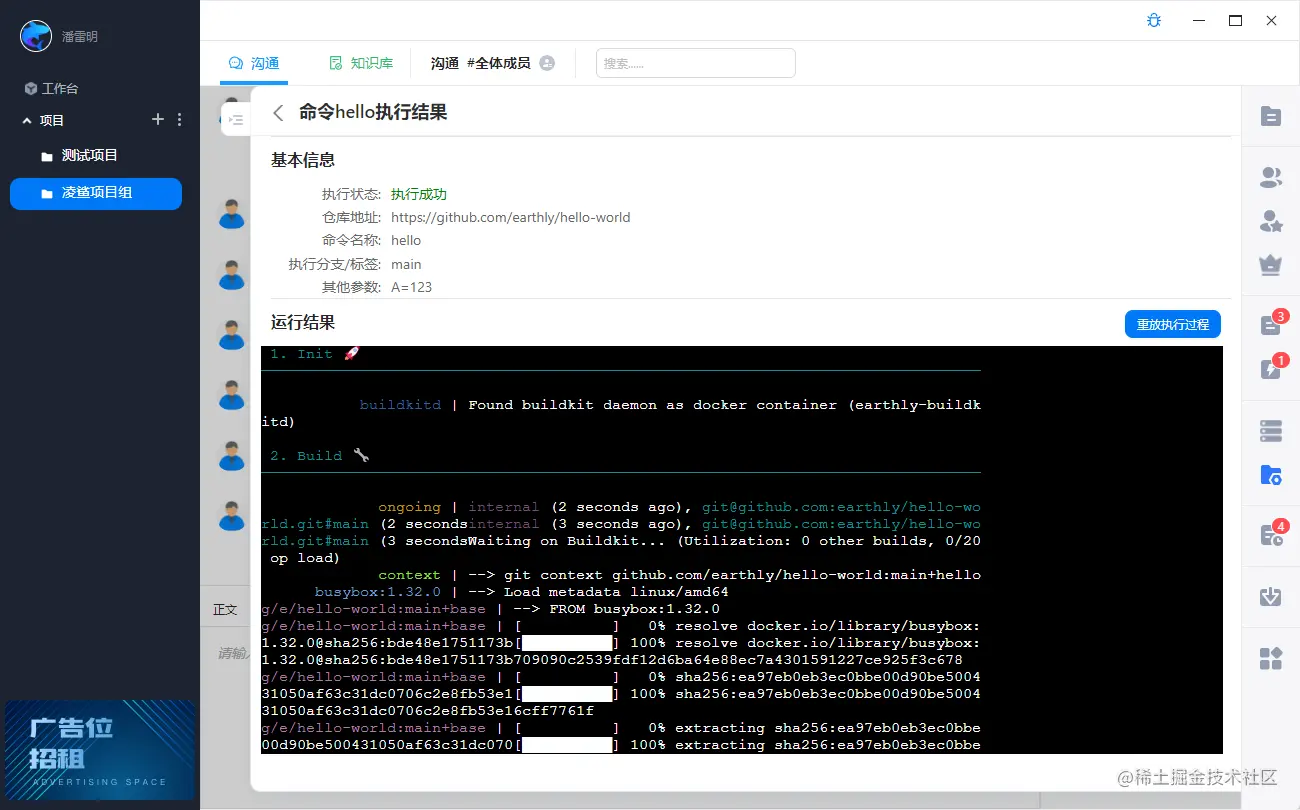Open the document icon with badge 3
This screenshot has height=810, width=1300.
tap(1271, 326)
